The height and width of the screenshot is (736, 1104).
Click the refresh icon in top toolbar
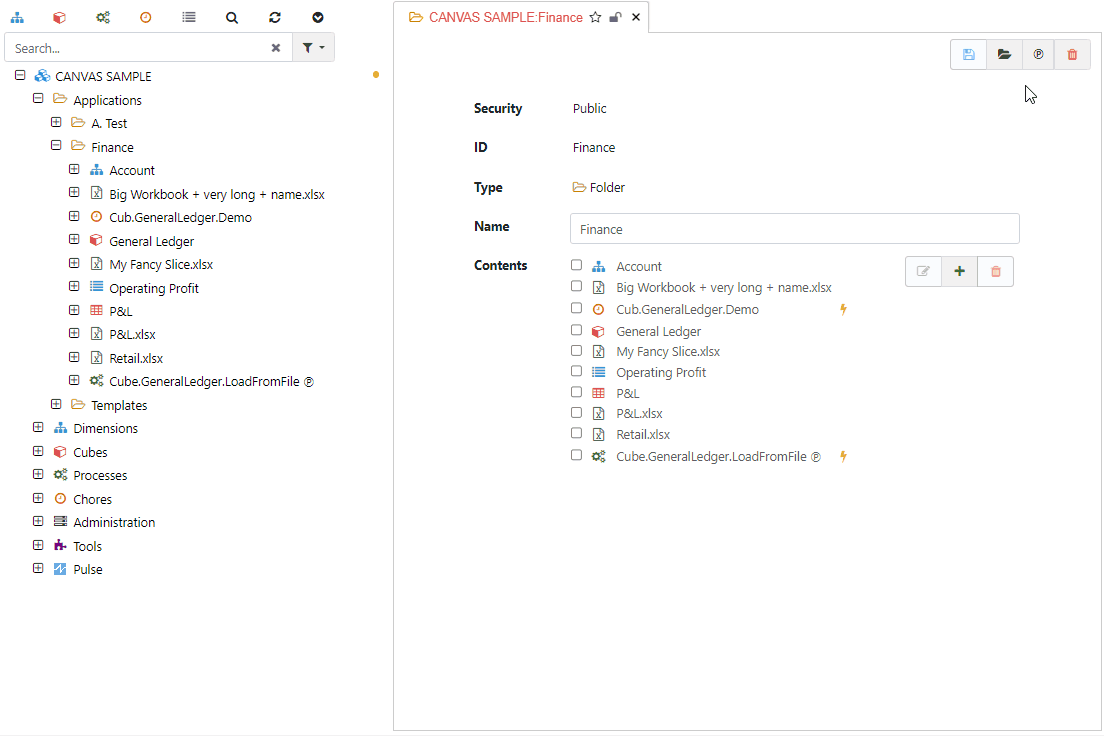pyautogui.click(x=275, y=18)
